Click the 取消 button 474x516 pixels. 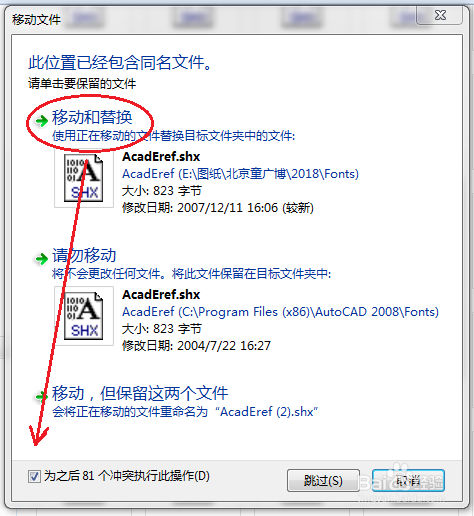[x=408, y=480]
